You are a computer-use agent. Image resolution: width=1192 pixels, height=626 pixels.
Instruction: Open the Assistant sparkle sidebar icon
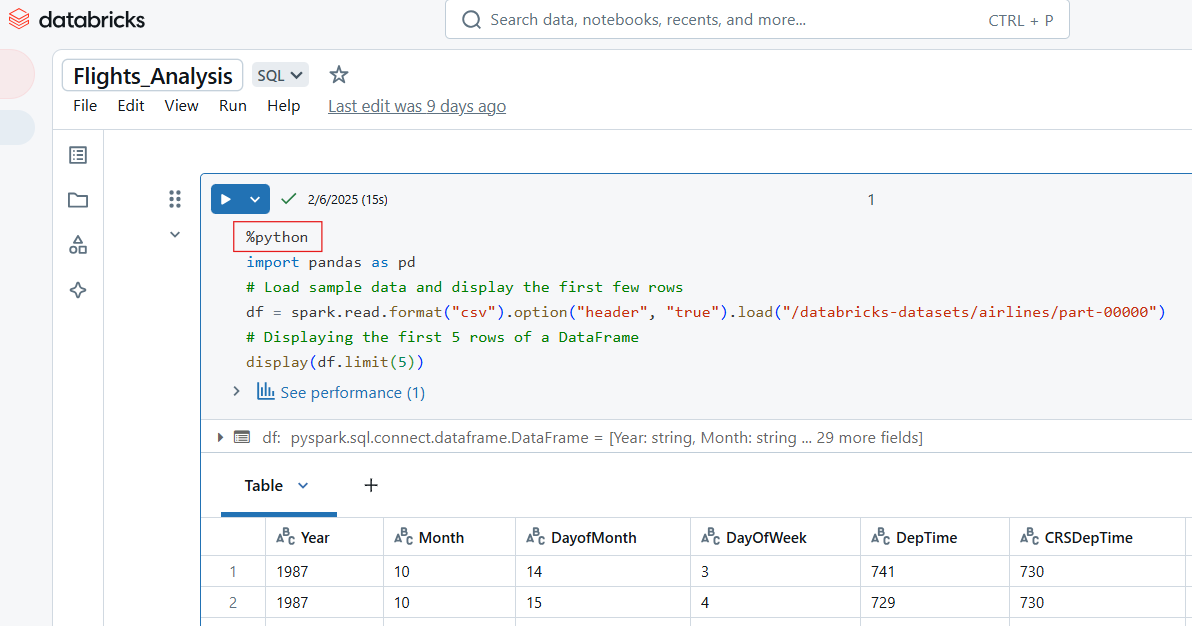click(78, 290)
